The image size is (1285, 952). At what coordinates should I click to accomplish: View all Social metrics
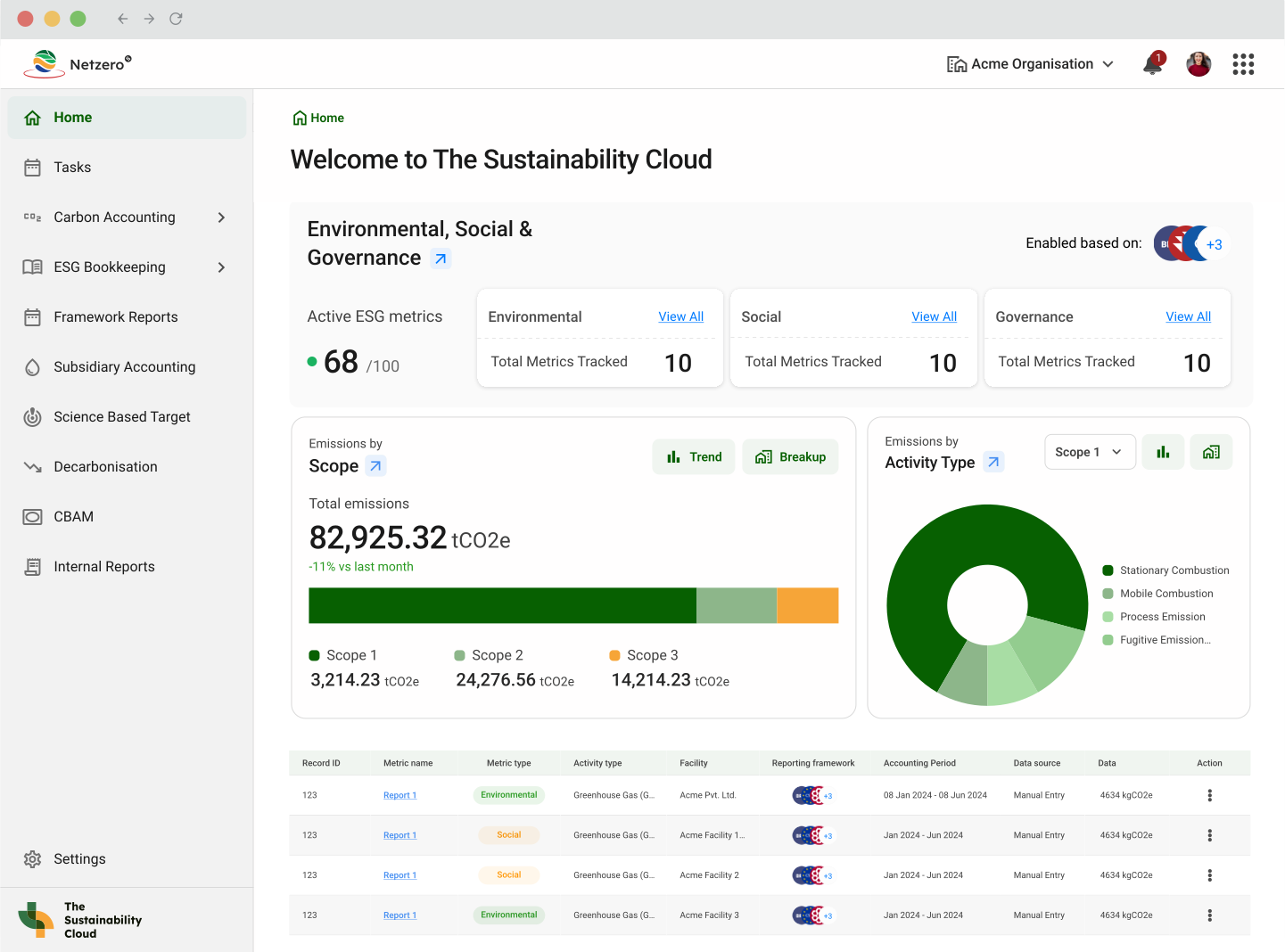(x=934, y=316)
